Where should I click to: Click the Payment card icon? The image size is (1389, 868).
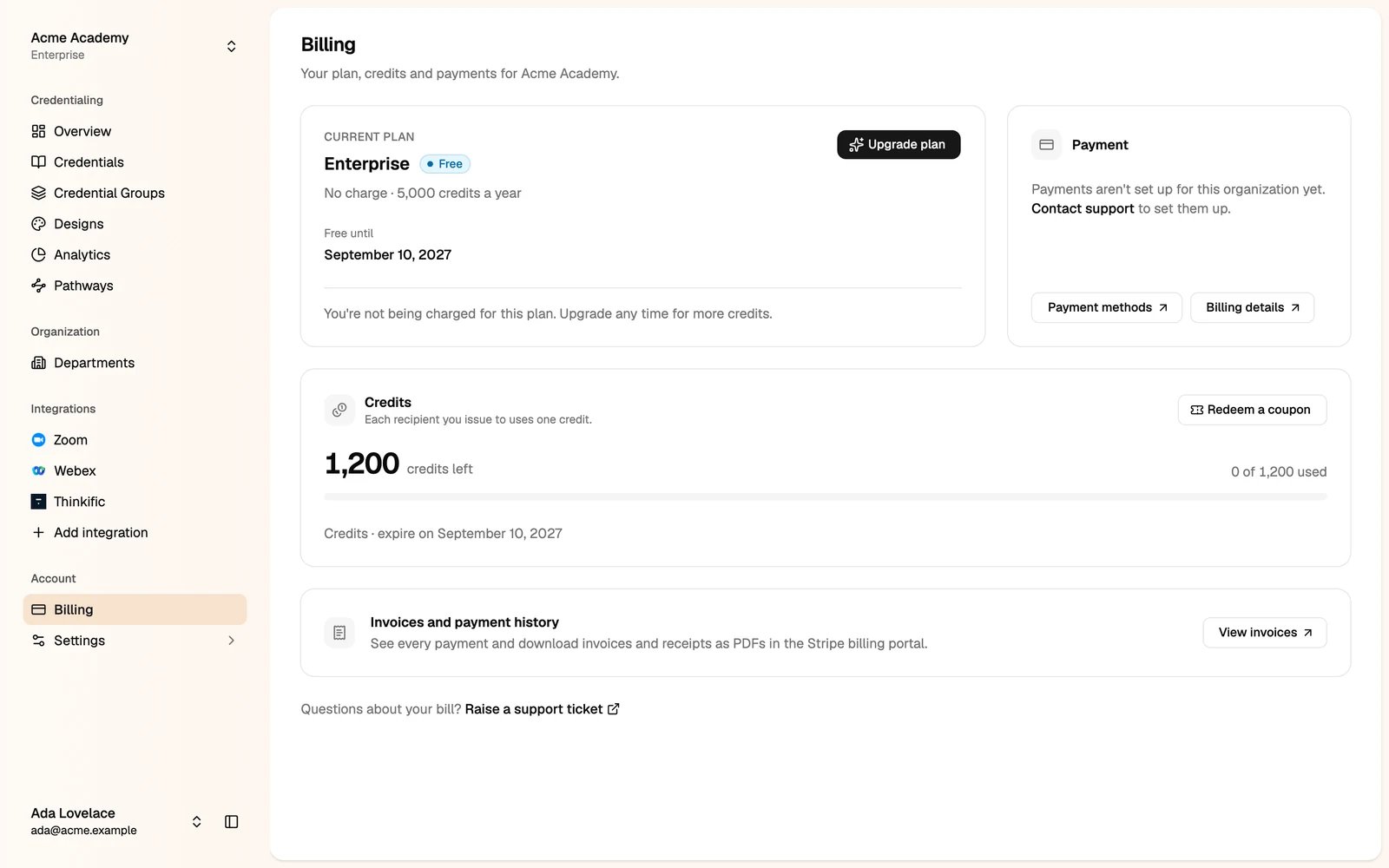pos(1046,145)
